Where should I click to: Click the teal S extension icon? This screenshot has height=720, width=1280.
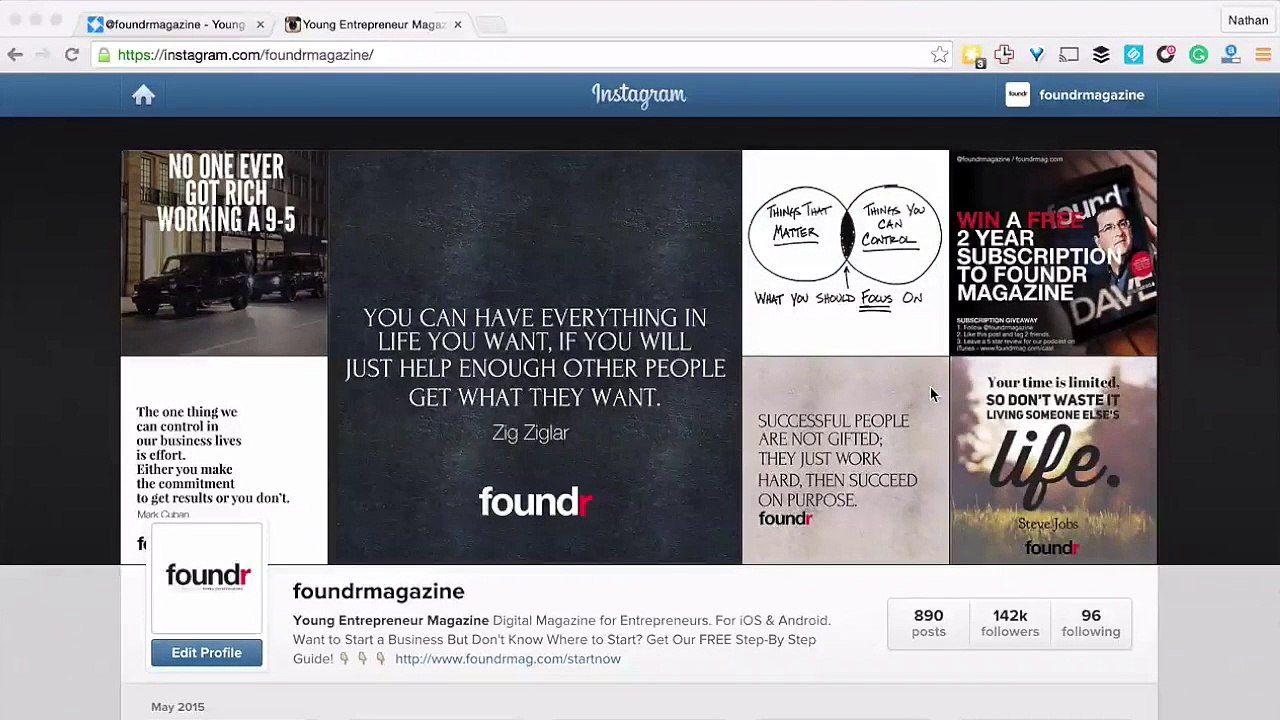(x=1133, y=55)
